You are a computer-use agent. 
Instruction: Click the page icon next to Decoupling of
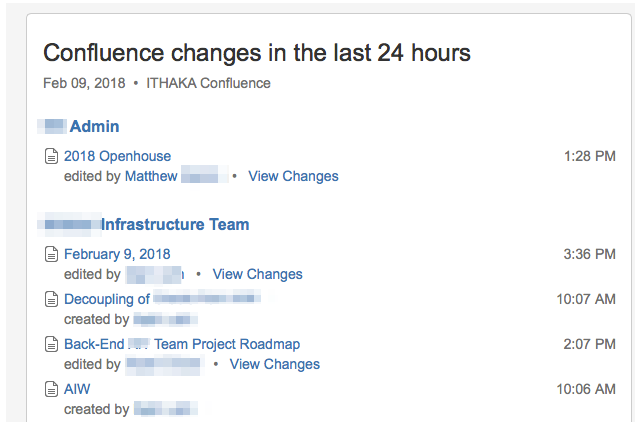coord(51,299)
